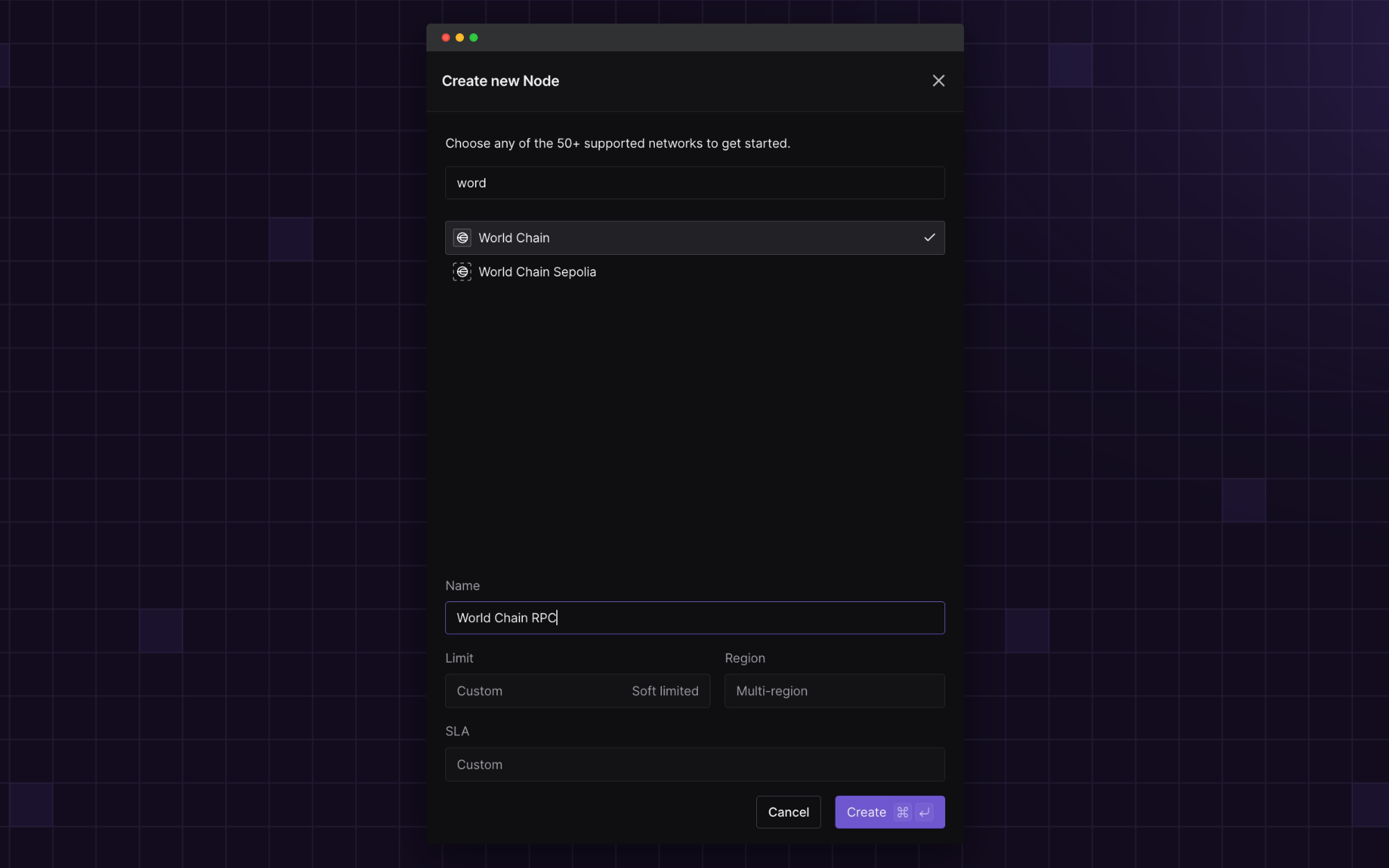Click the yellow traffic light window button

pyautogui.click(x=460, y=37)
